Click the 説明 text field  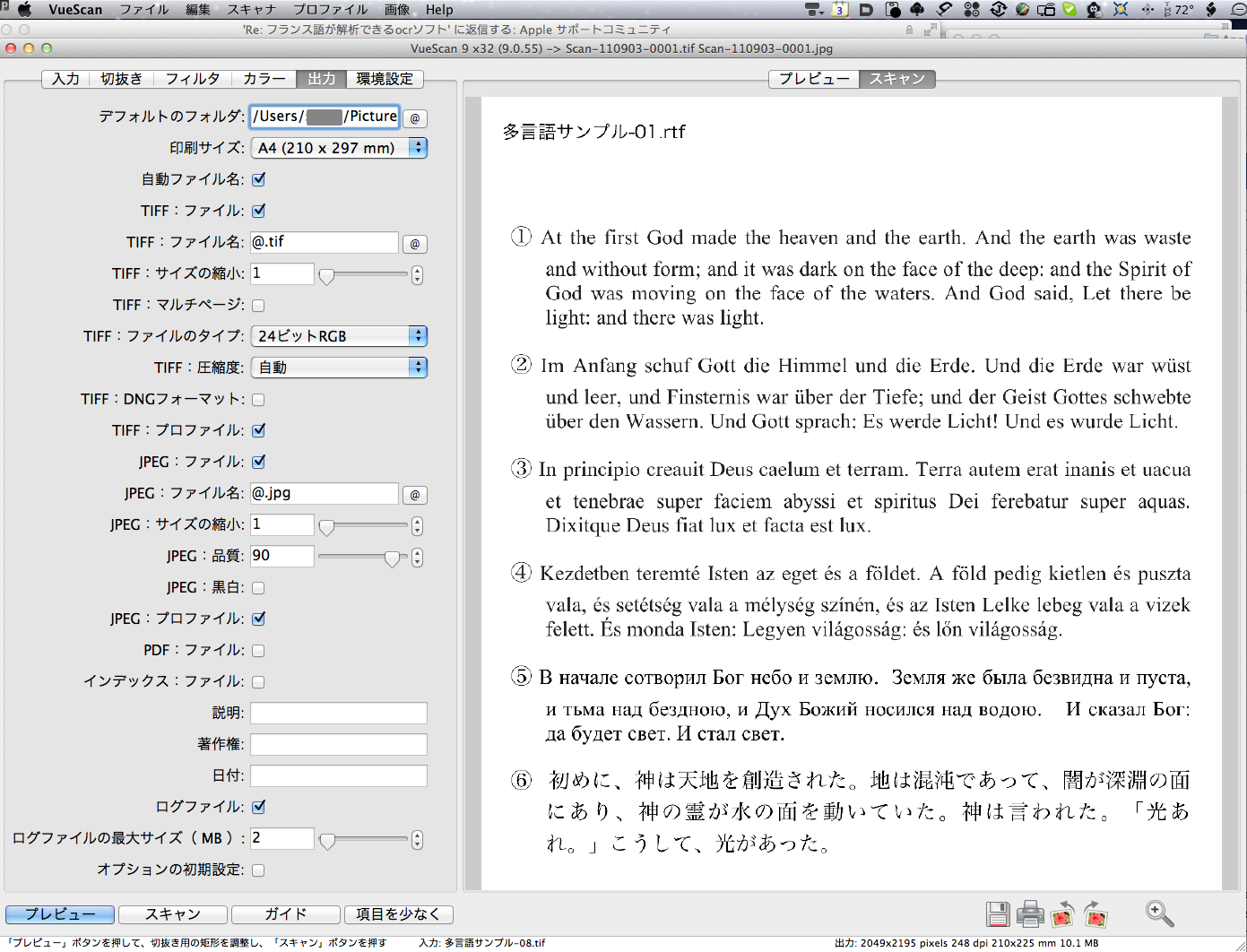pyautogui.click(x=339, y=714)
